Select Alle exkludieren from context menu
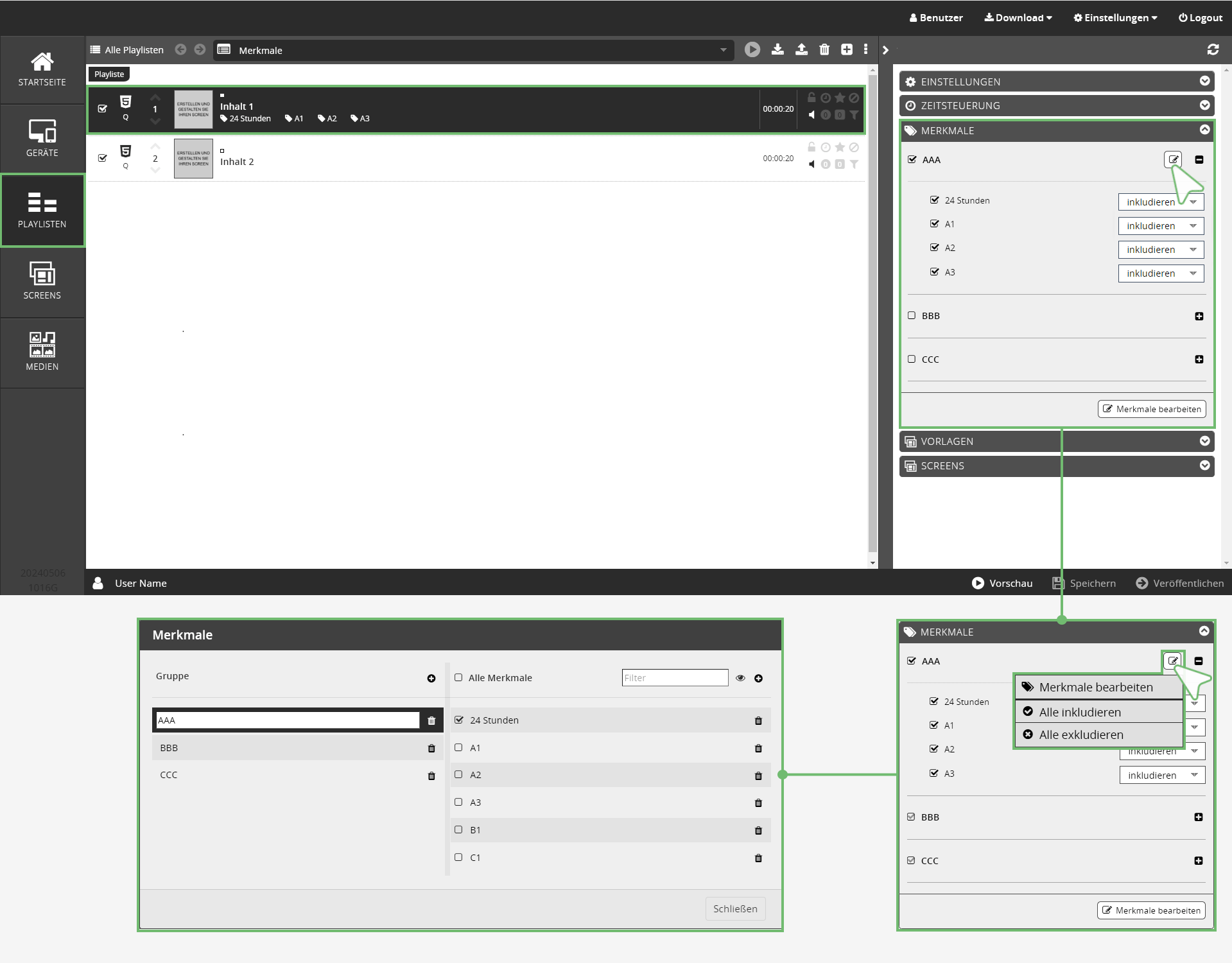Viewport: 1232px width, 963px height. click(x=1081, y=734)
